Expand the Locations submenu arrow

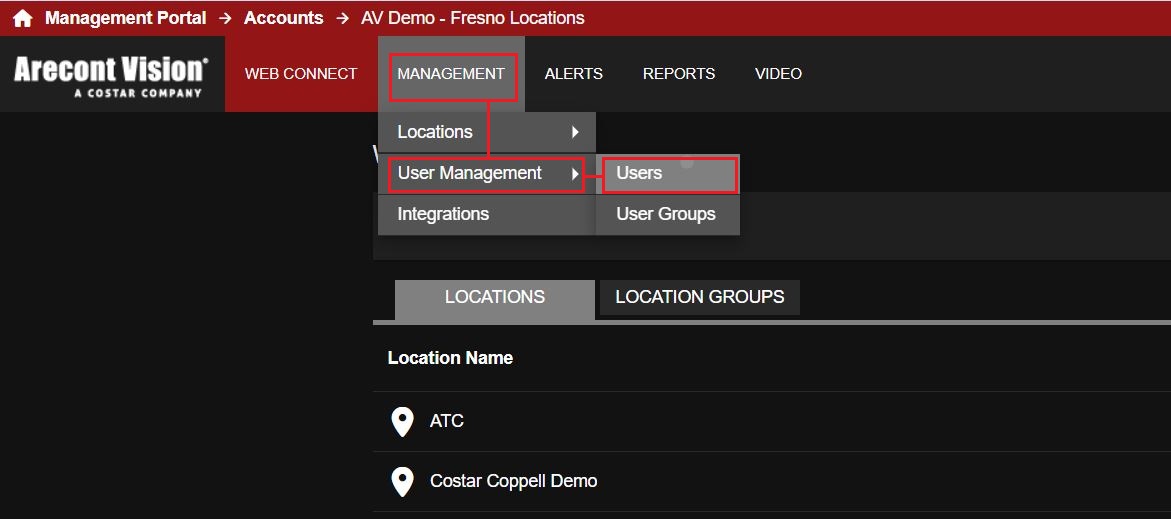575,132
